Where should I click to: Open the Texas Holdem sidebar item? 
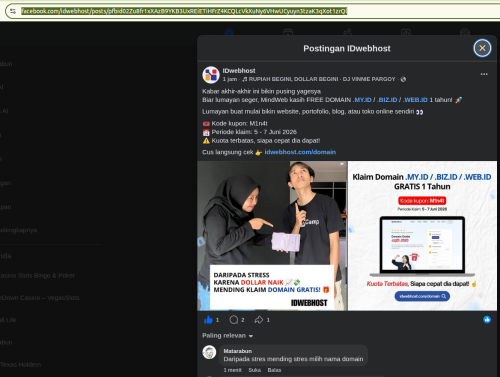(20, 365)
